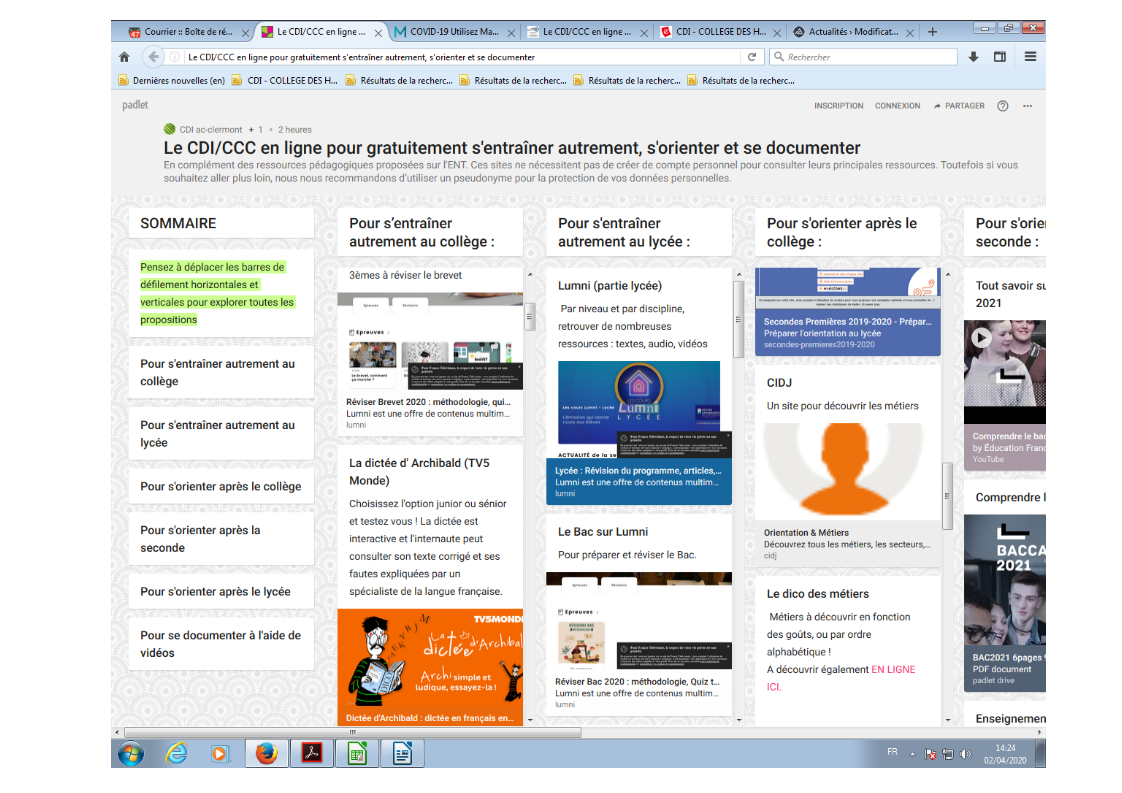The height and width of the screenshot is (793, 1122).
Task: Launch Adobe Reader from the taskbar
Action: click(312, 753)
